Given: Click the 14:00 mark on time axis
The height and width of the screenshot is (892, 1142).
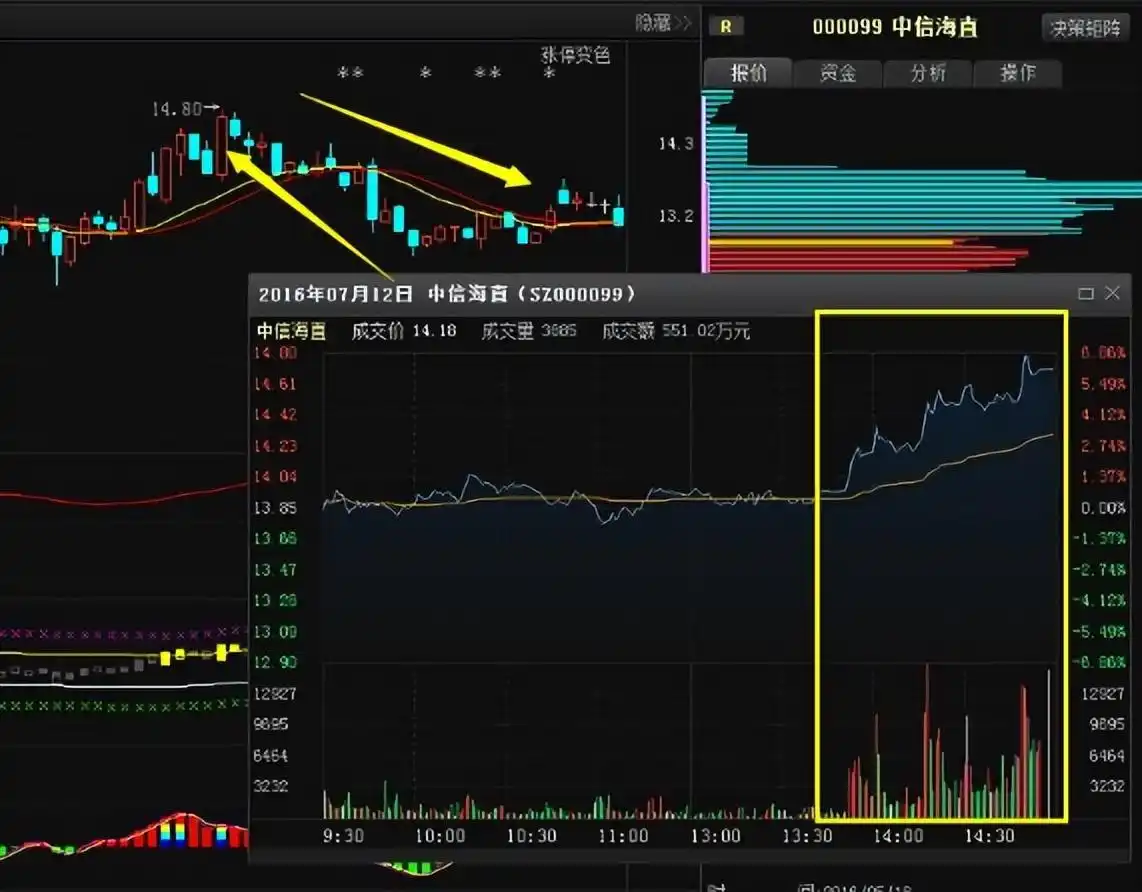Looking at the screenshot, I should pyautogui.click(x=898, y=835).
